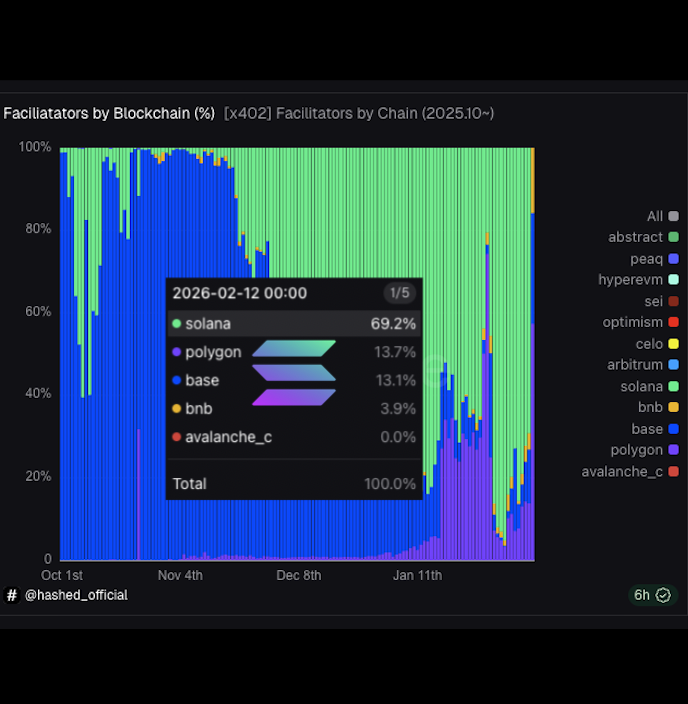Click the 1/5 page indicator in tooltip
This screenshot has width=688, height=704.
(399, 293)
